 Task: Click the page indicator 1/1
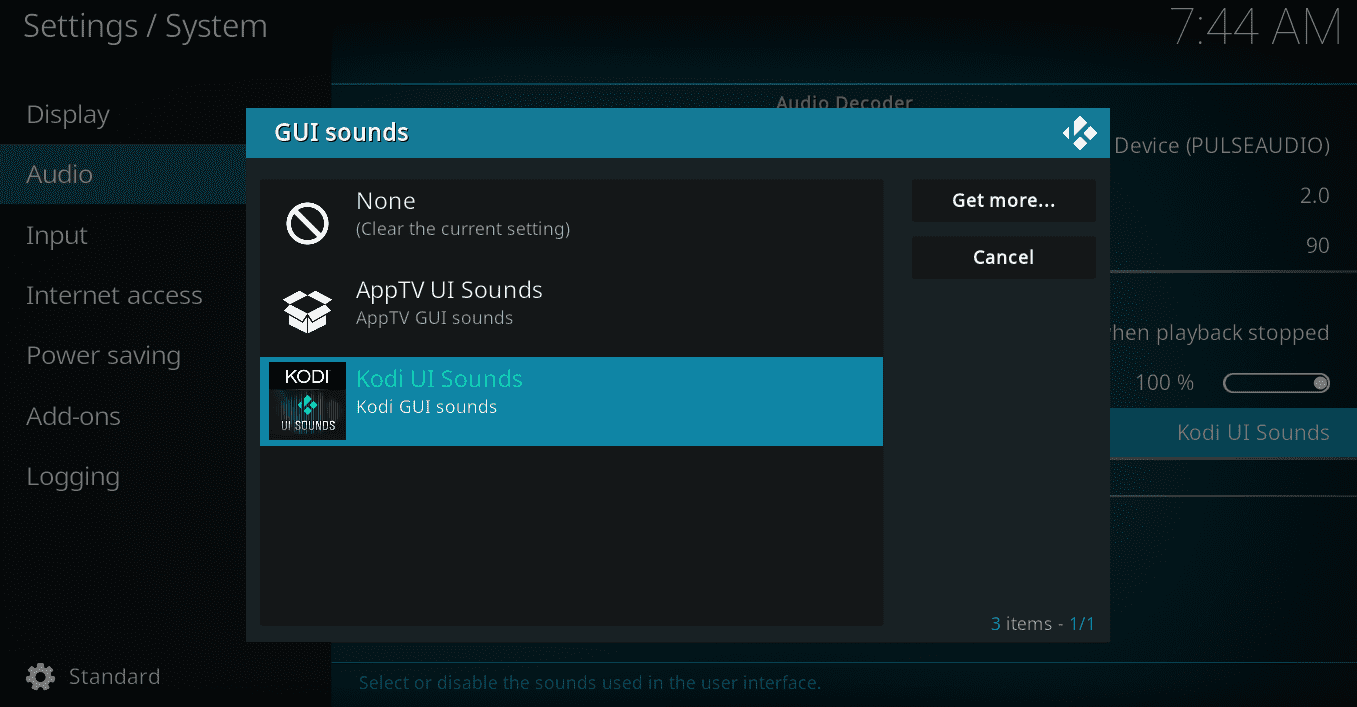click(1081, 623)
